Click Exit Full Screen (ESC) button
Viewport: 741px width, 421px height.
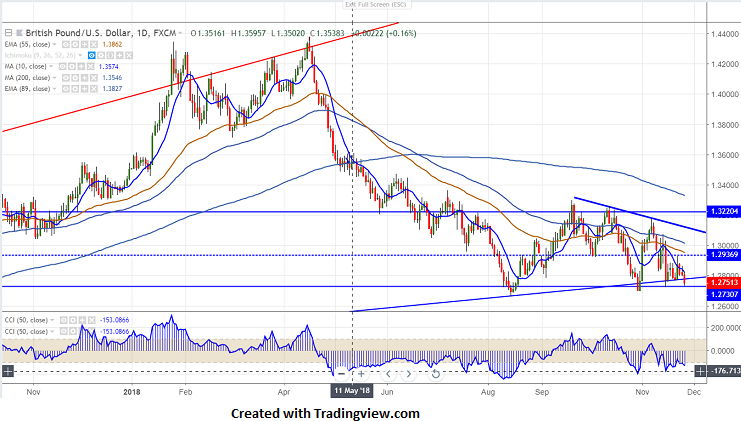[376, 5]
